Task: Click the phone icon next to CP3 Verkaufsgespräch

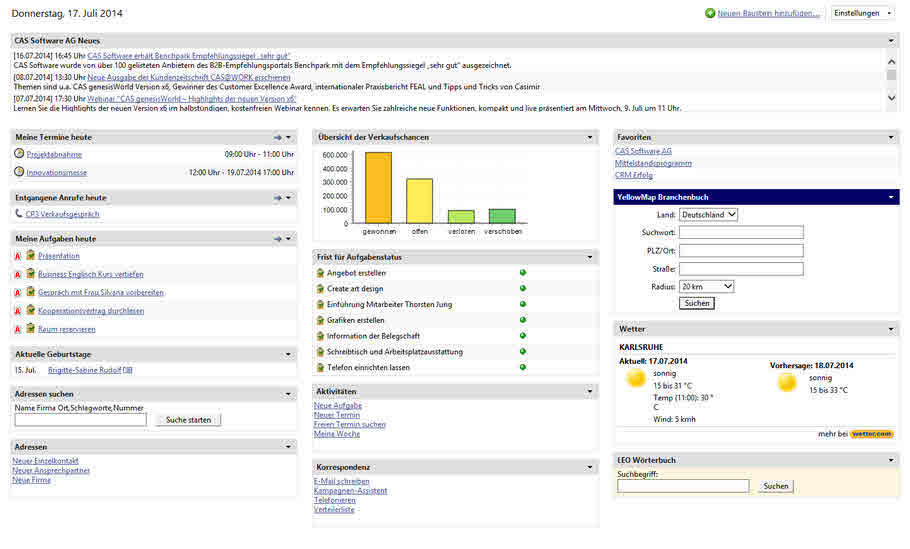Action: [x=19, y=213]
